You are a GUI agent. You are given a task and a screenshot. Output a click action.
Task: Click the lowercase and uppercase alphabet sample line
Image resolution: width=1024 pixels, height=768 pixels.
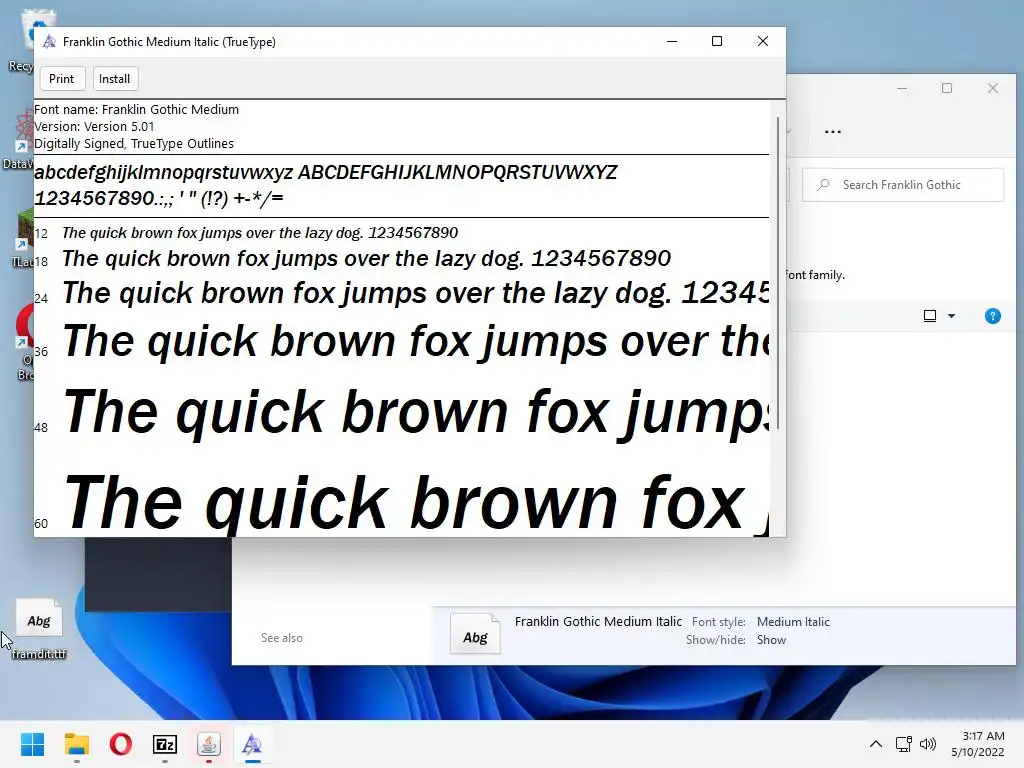[x=326, y=173]
